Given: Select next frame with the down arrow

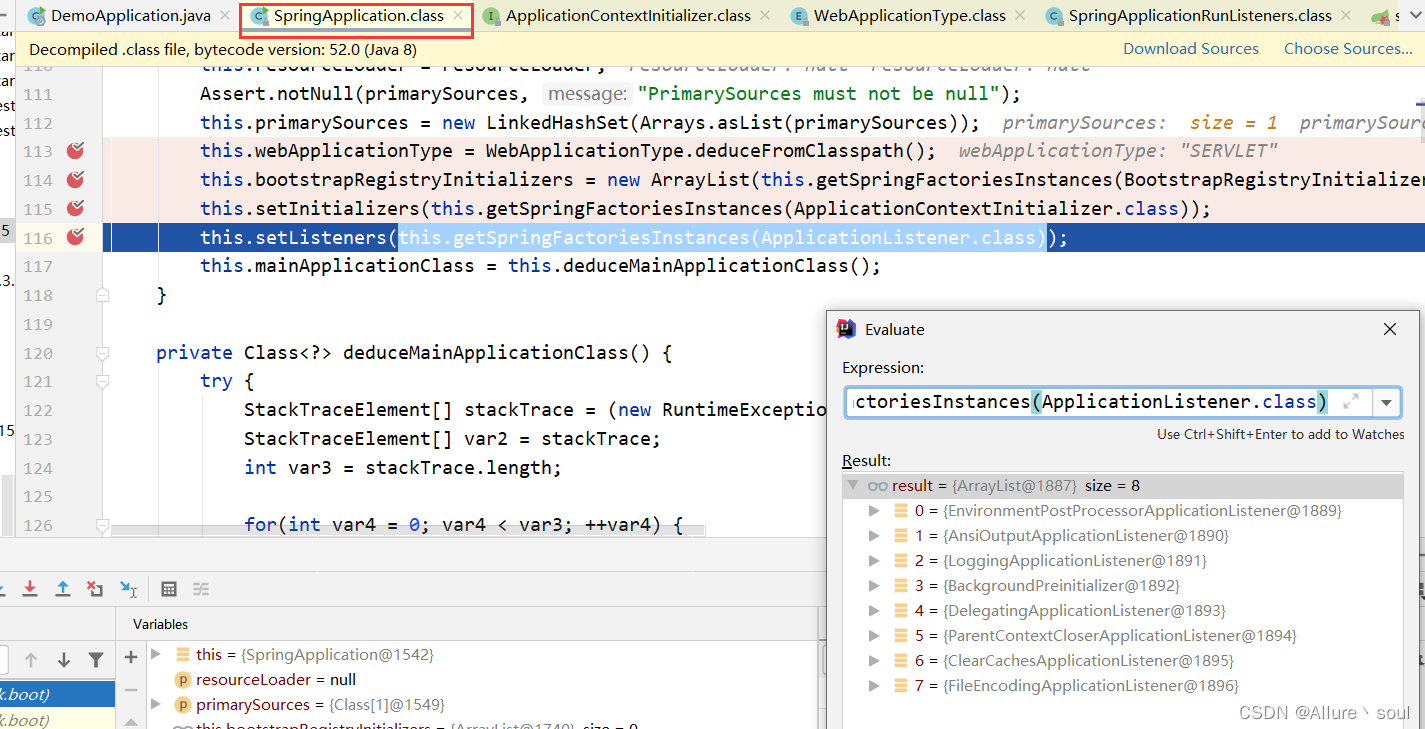Looking at the screenshot, I should click(x=64, y=659).
